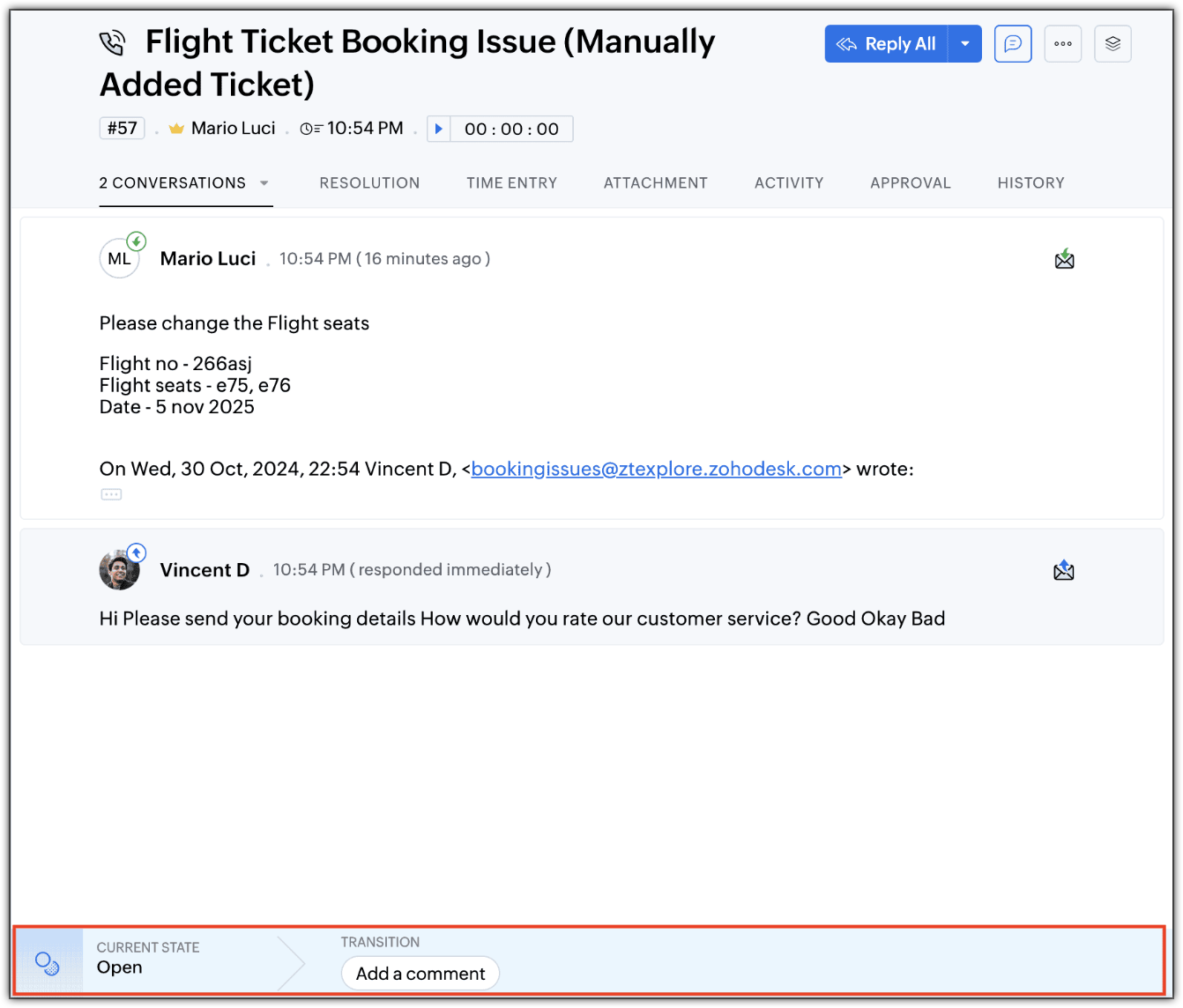
Task: Click the Add a comment transition button
Action: pyautogui.click(x=420, y=974)
